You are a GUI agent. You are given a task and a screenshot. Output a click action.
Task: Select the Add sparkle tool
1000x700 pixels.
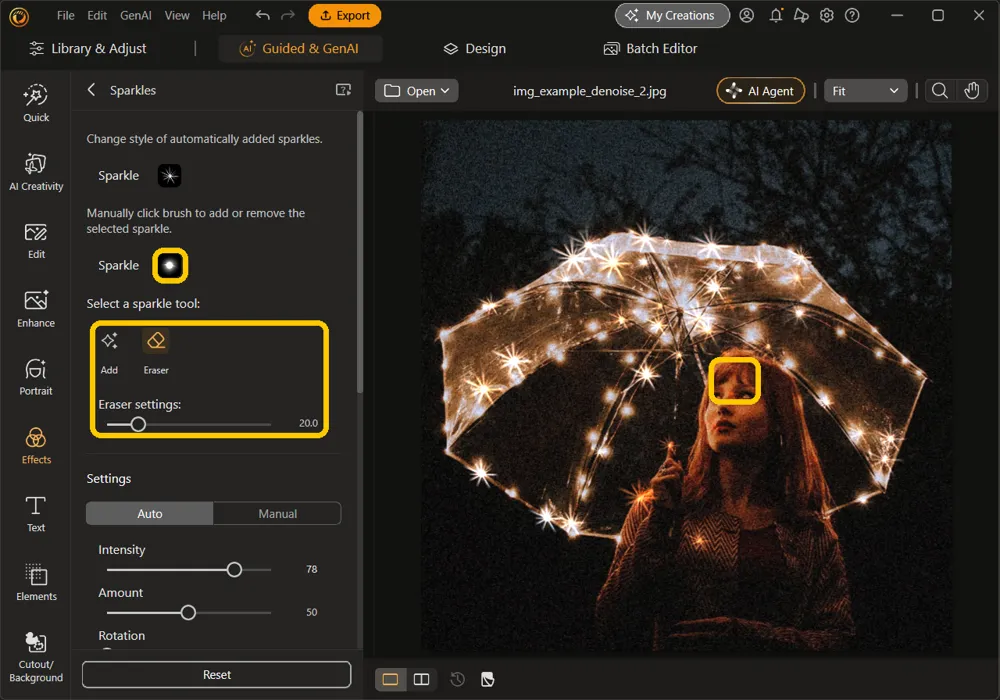[109, 353]
